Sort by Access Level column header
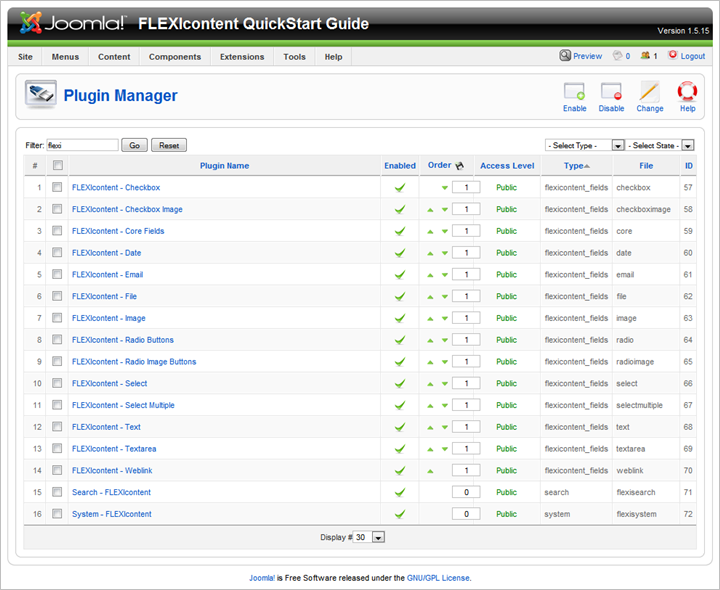Image resolution: width=720 pixels, height=590 pixels. 507,166
